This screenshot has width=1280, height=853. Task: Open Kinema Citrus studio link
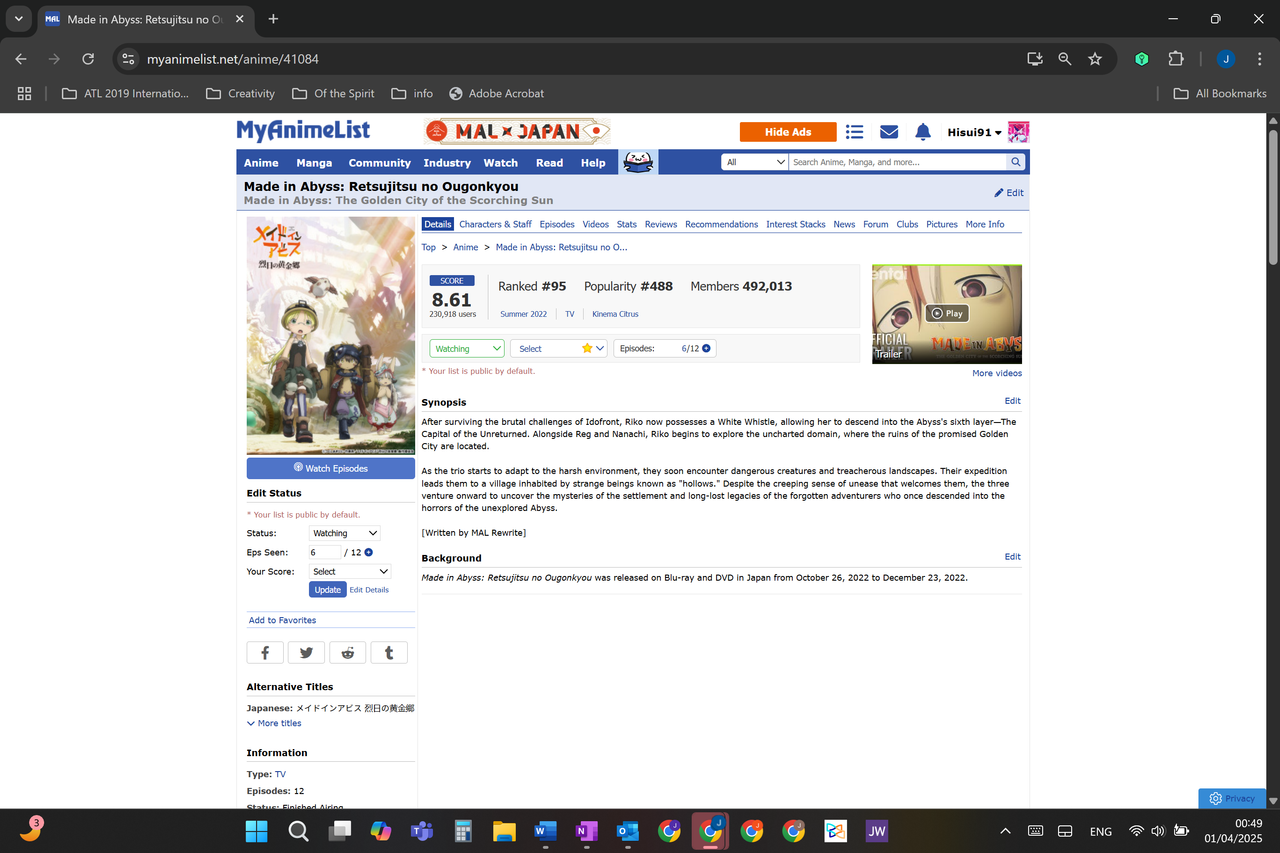click(x=615, y=314)
